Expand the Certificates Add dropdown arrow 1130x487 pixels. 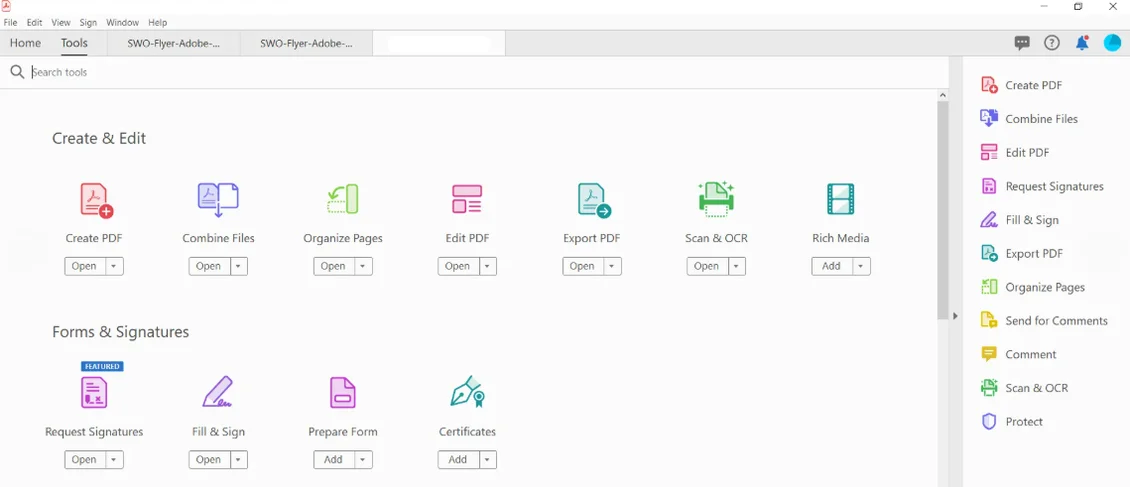point(488,459)
